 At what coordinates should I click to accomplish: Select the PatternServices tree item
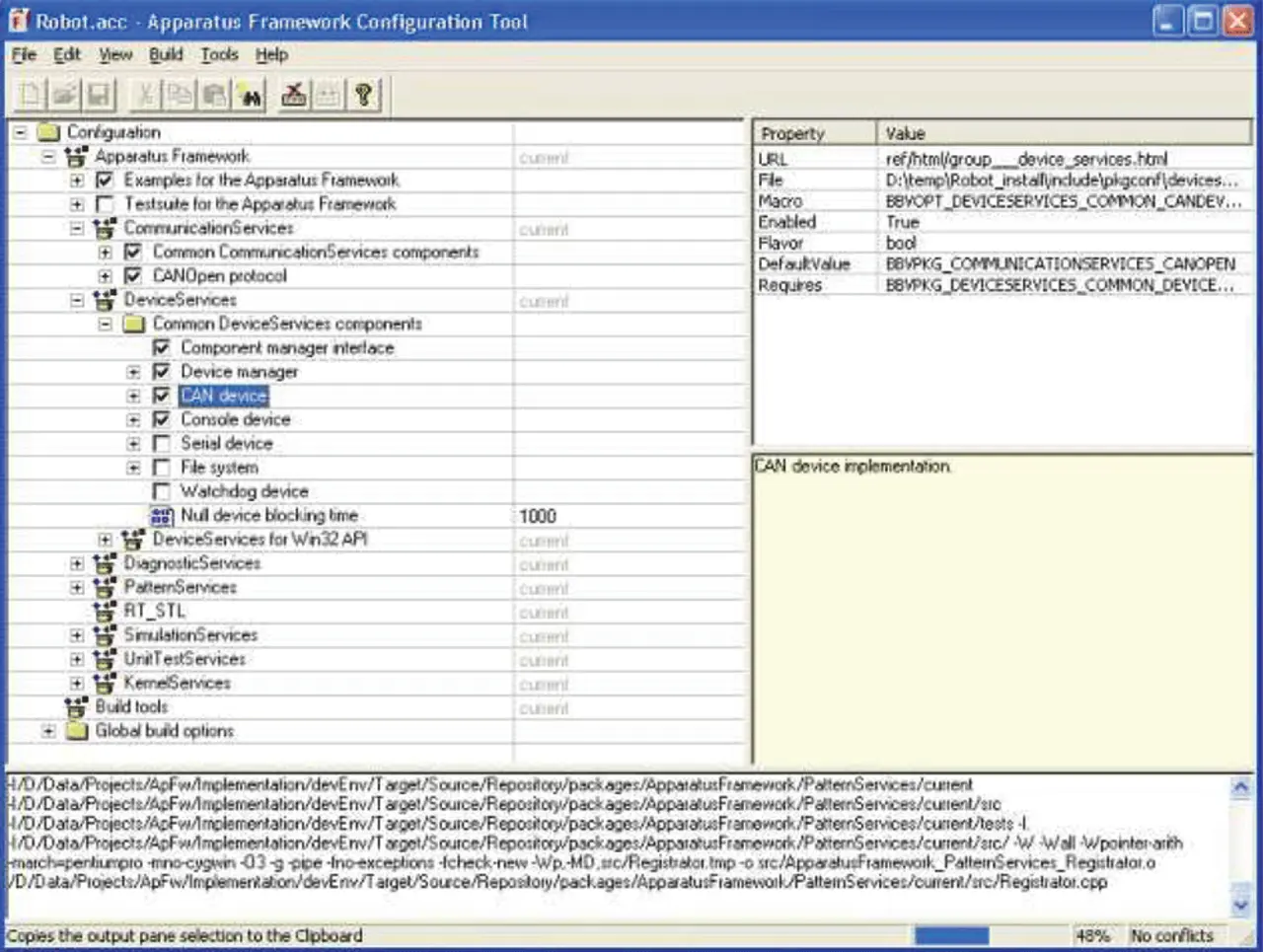click(x=180, y=588)
